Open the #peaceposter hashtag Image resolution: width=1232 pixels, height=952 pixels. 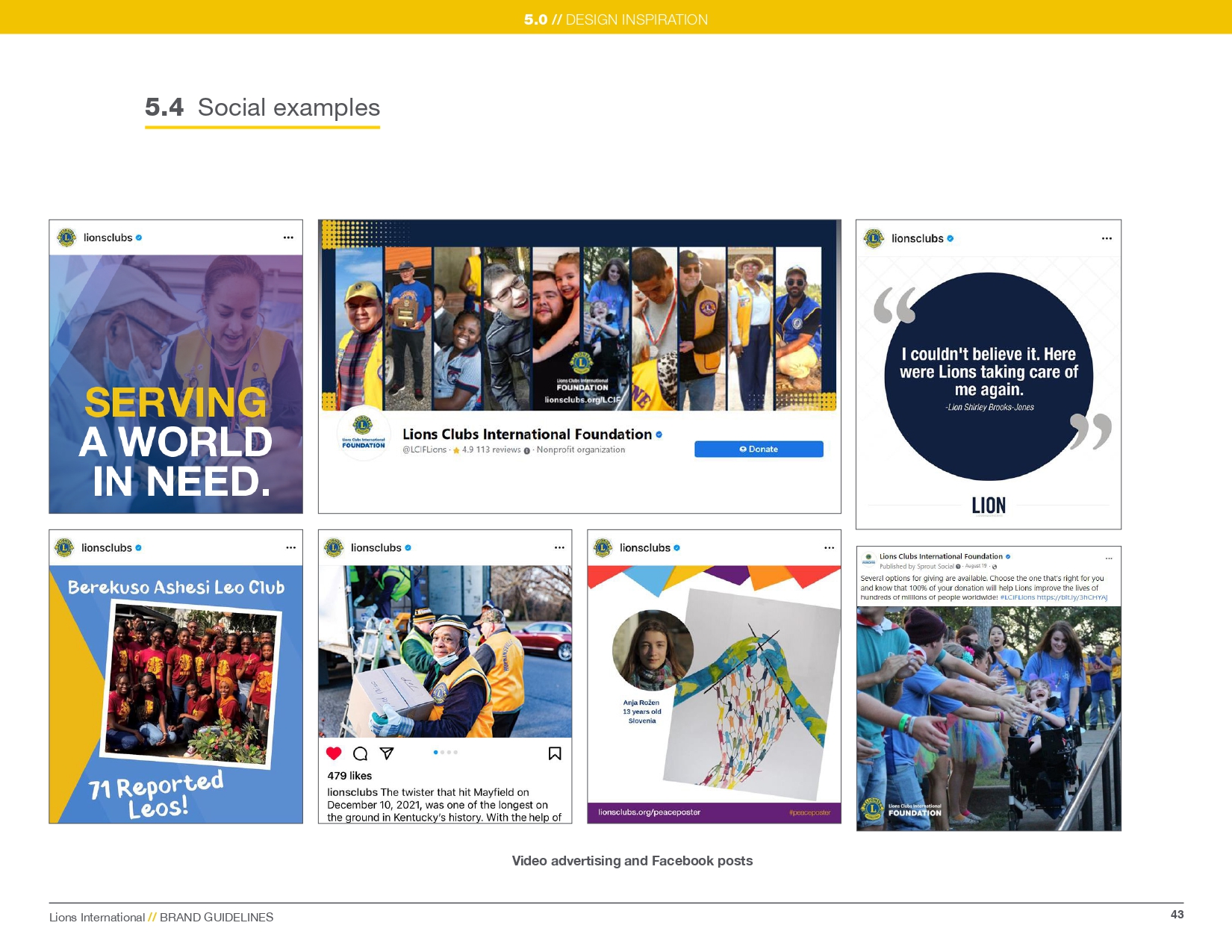809,812
